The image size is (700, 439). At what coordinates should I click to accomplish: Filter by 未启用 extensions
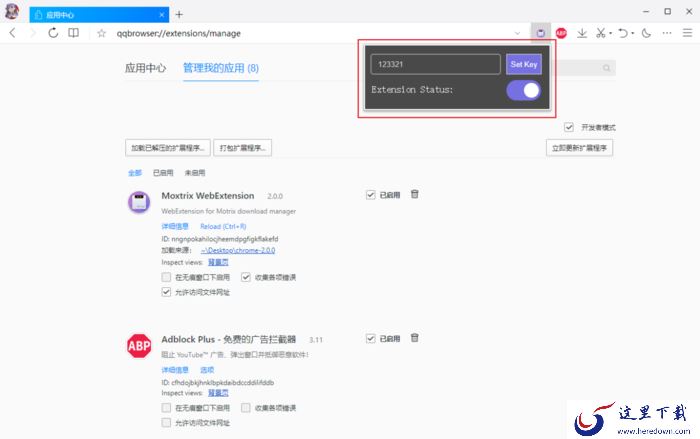pyautogui.click(x=195, y=173)
